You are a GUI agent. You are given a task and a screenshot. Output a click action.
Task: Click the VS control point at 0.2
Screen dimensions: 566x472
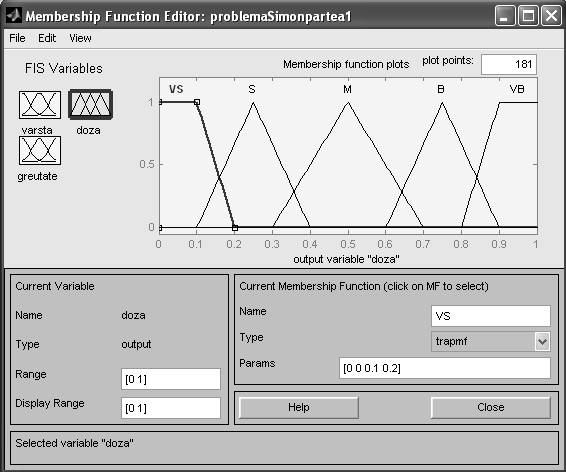pos(235,228)
